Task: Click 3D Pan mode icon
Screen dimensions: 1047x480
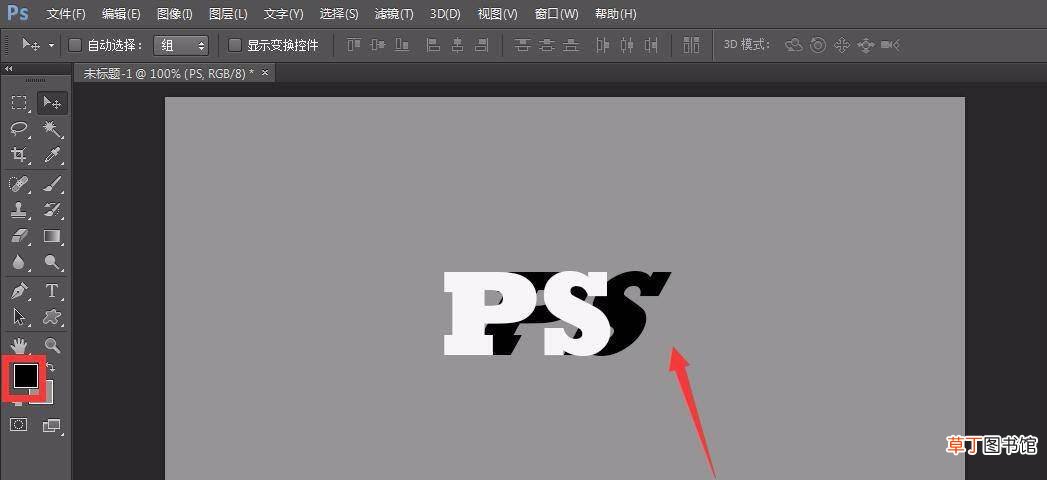Action: click(x=842, y=45)
